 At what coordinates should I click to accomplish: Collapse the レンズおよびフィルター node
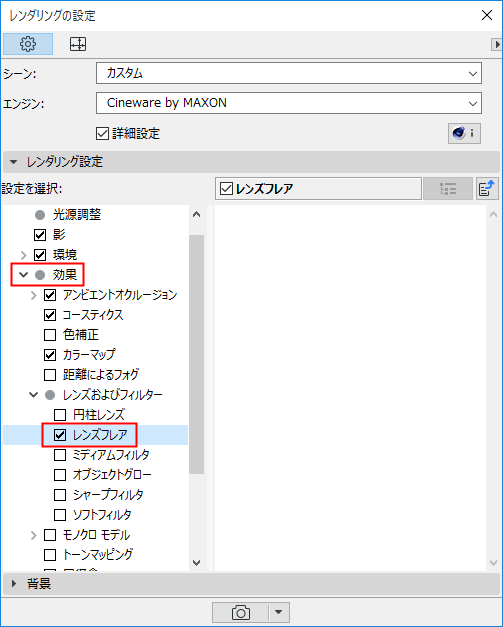[34, 395]
